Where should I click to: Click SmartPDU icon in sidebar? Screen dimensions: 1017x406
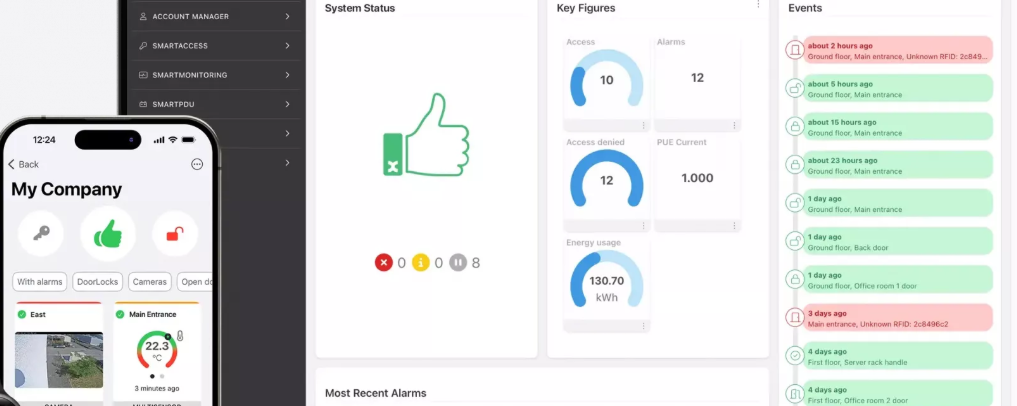click(x=143, y=104)
